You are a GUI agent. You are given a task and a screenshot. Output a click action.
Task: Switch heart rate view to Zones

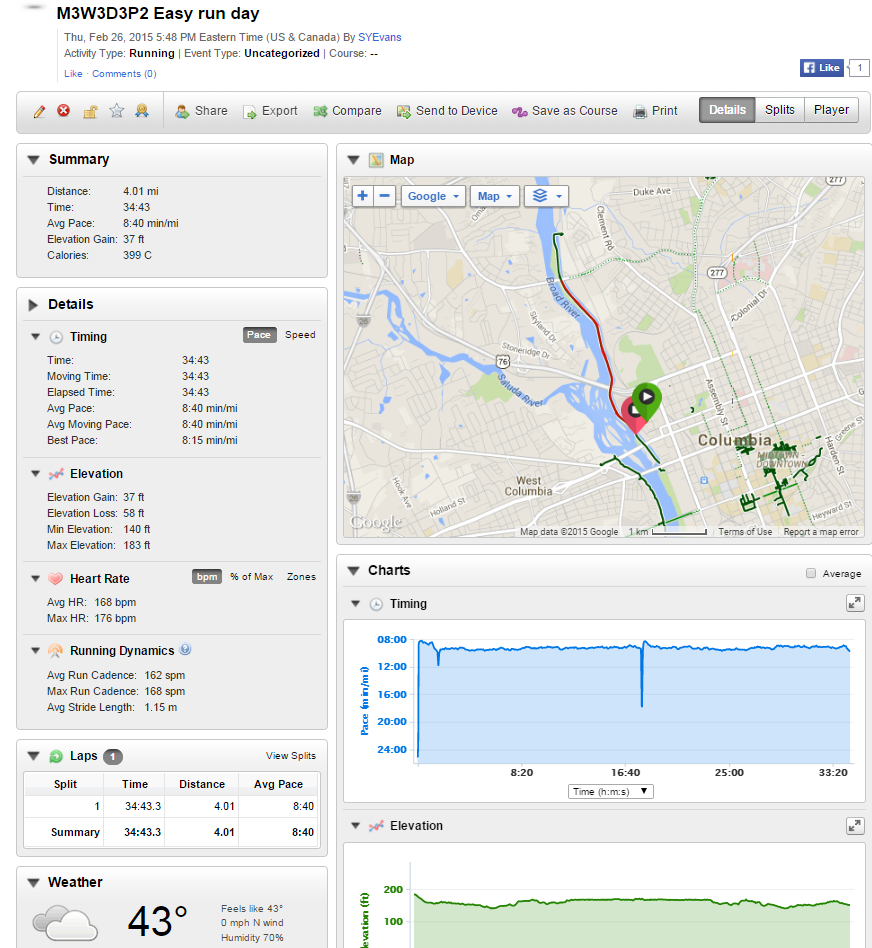301,577
